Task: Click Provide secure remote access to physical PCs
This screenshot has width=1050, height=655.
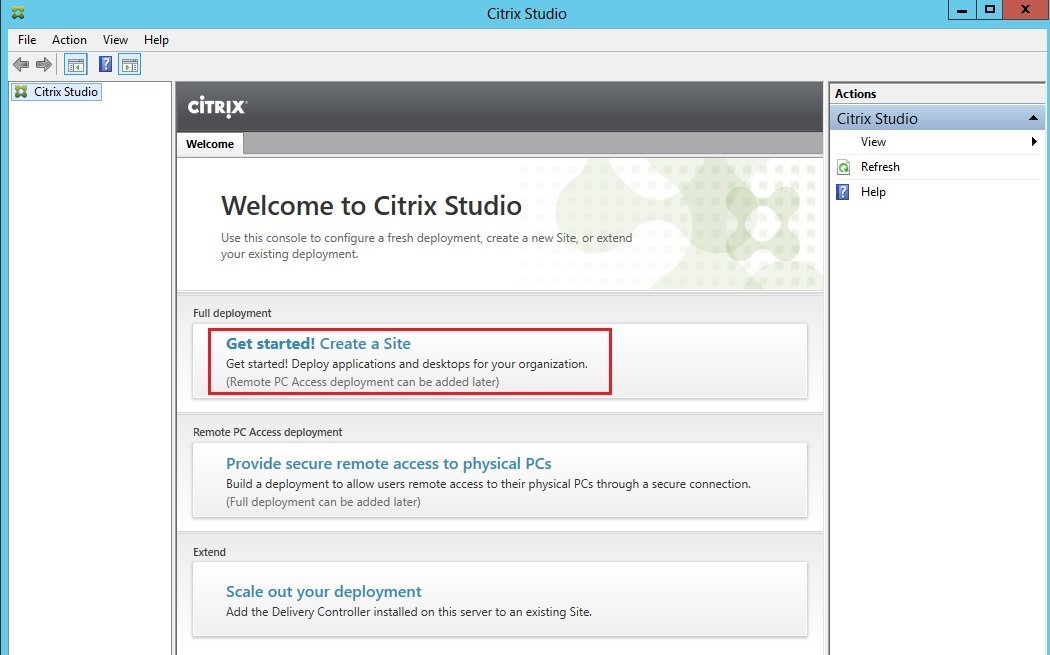Action: pyautogui.click(x=388, y=463)
